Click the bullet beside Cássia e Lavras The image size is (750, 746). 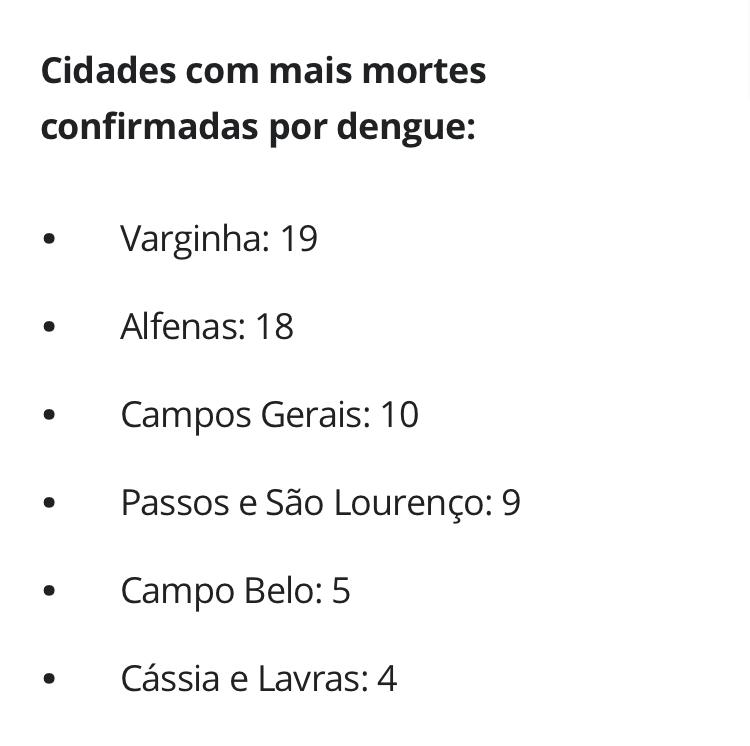(x=49, y=678)
